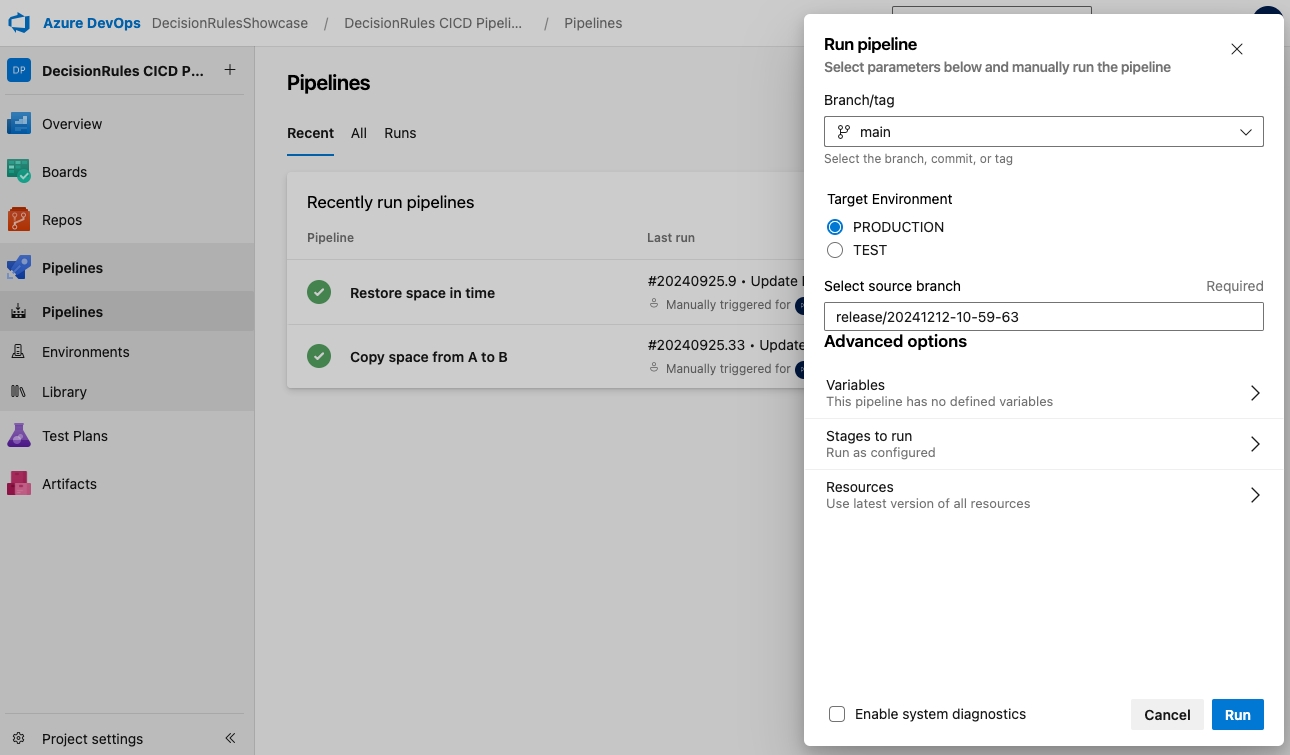Open the Boards sidebar icon
The height and width of the screenshot is (755, 1290).
19,172
